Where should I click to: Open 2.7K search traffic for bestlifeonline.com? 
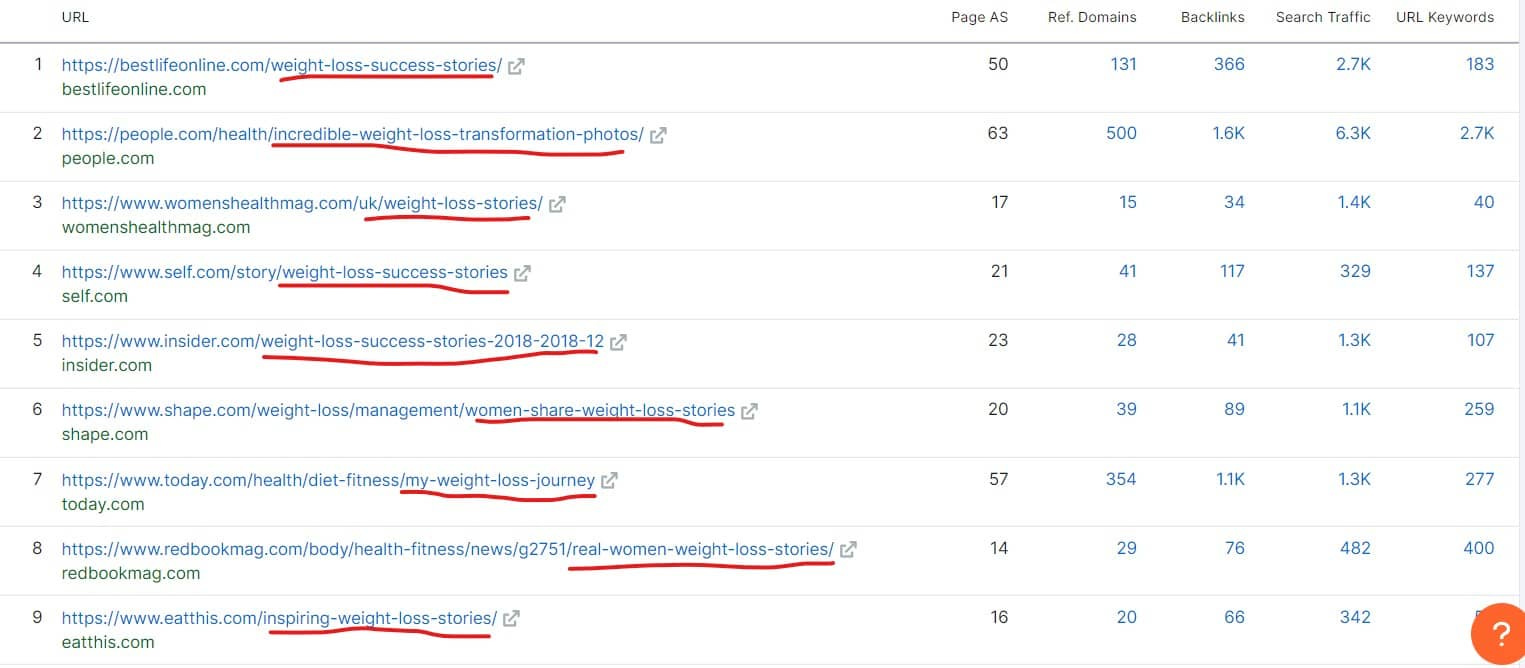click(x=1354, y=64)
